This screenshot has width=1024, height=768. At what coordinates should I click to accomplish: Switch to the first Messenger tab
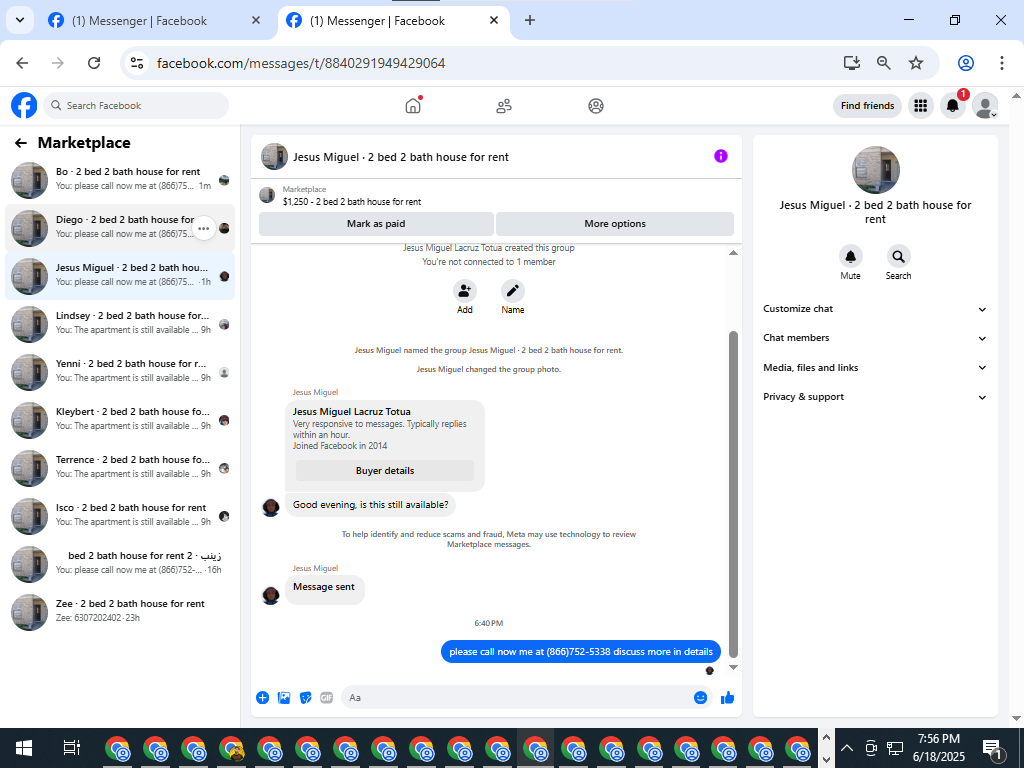click(x=154, y=20)
